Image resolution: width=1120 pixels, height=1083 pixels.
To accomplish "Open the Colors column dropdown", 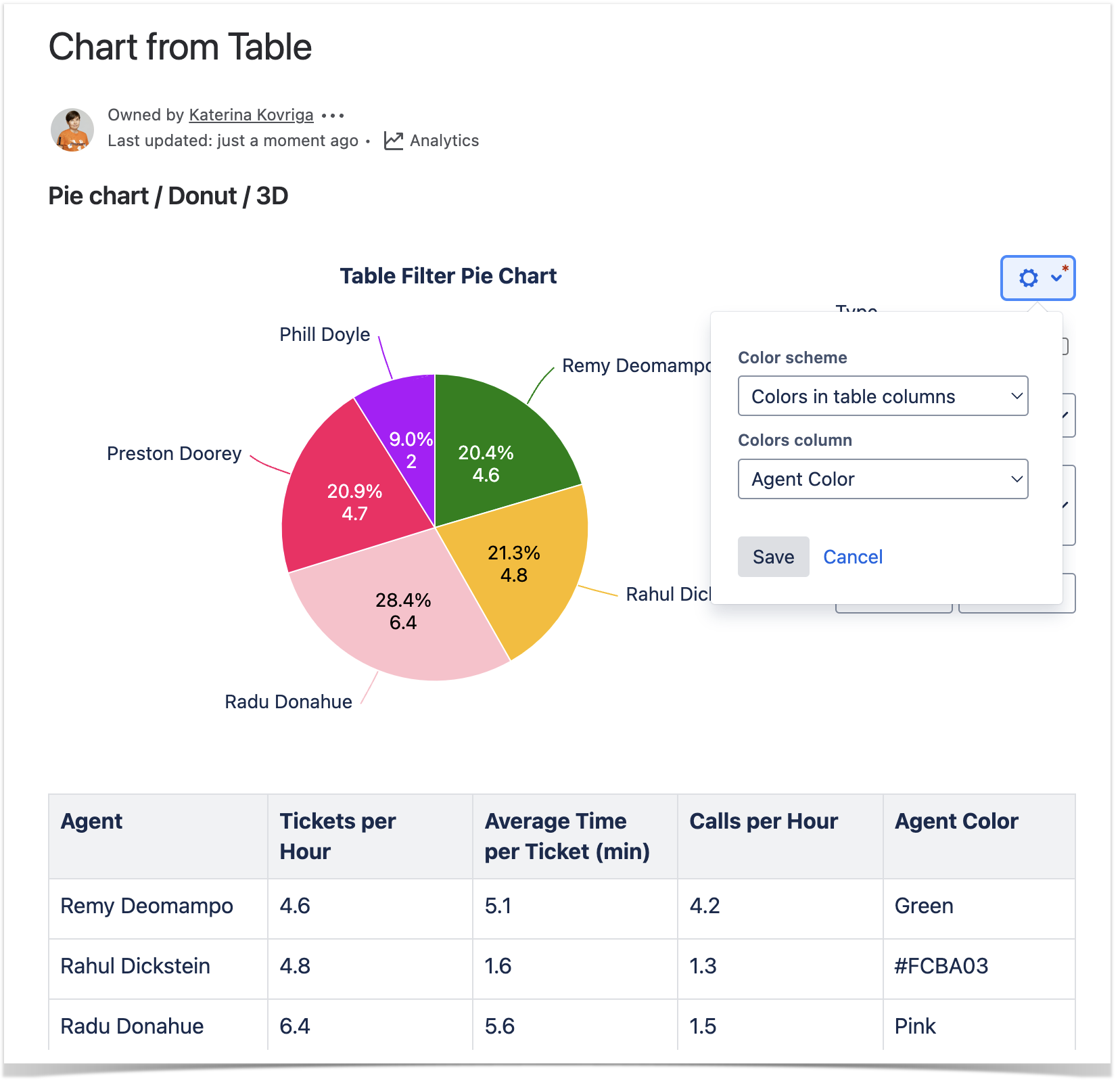I will [883, 479].
